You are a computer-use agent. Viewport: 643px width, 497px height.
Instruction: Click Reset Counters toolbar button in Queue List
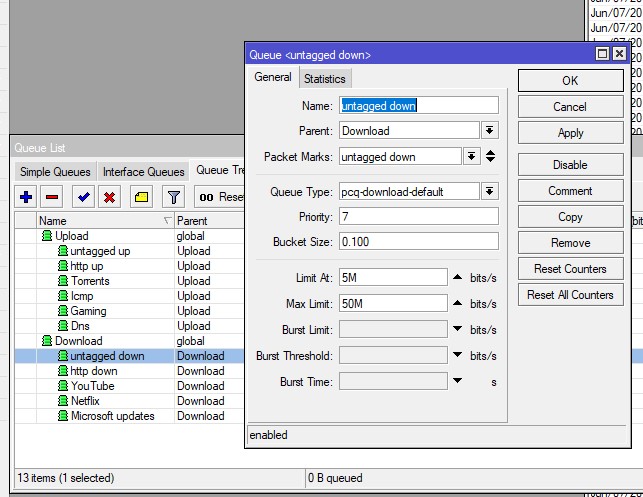click(x=220, y=197)
